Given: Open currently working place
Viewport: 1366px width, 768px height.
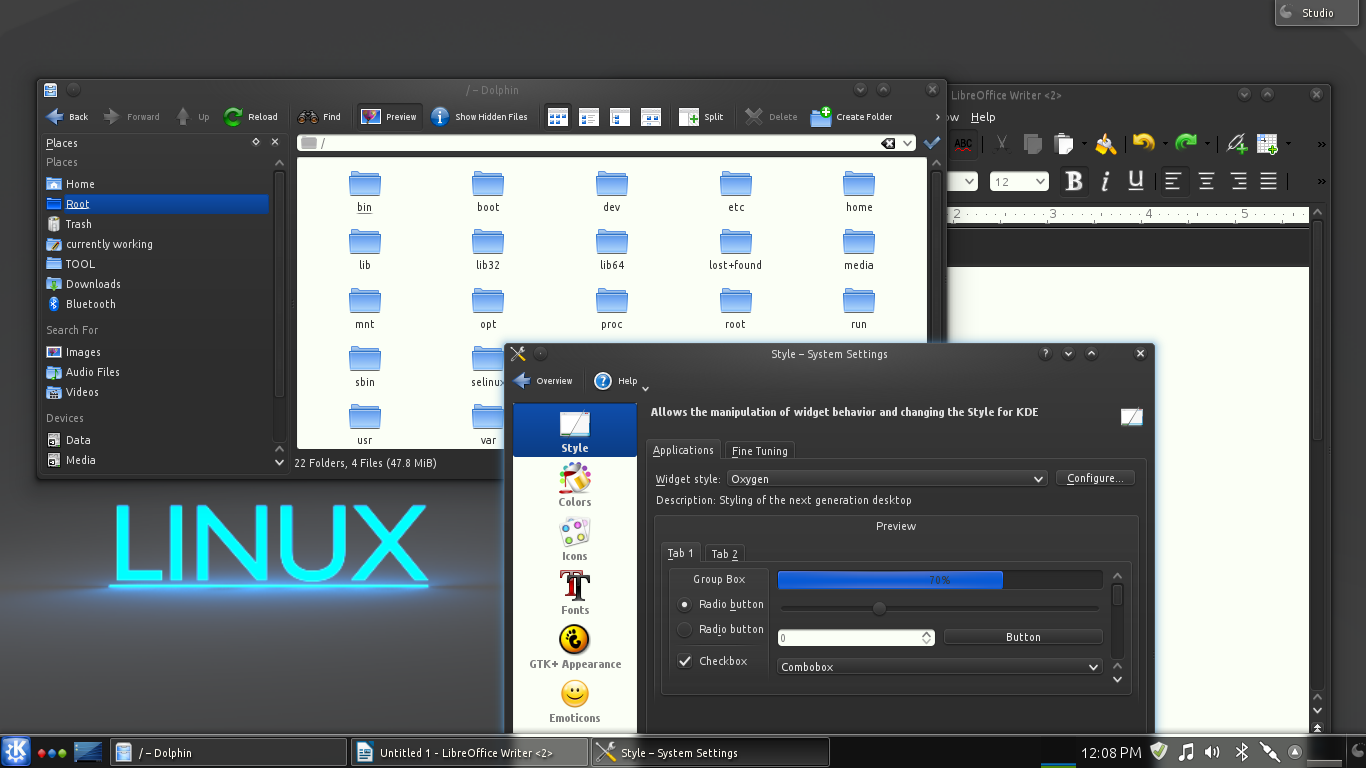Looking at the screenshot, I should [x=157, y=244].
